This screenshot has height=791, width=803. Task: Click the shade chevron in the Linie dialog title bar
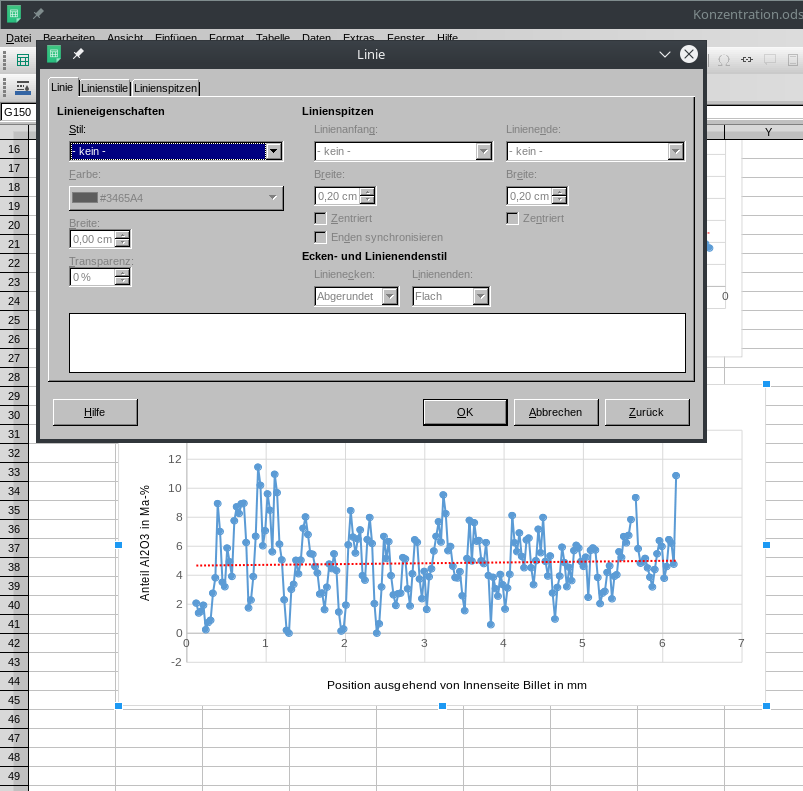tap(665, 54)
